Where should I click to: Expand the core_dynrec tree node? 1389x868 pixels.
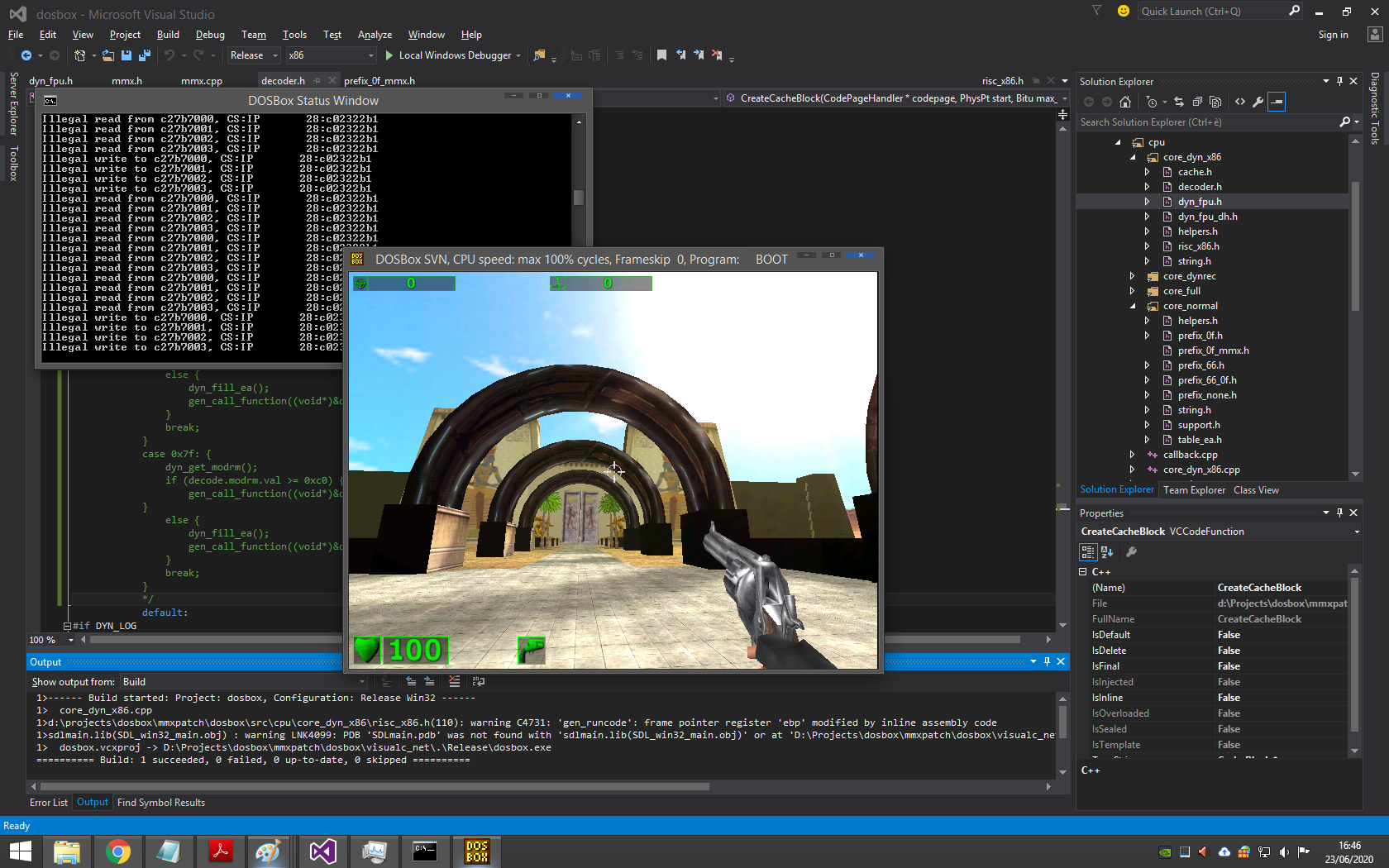(x=1132, y=276)
